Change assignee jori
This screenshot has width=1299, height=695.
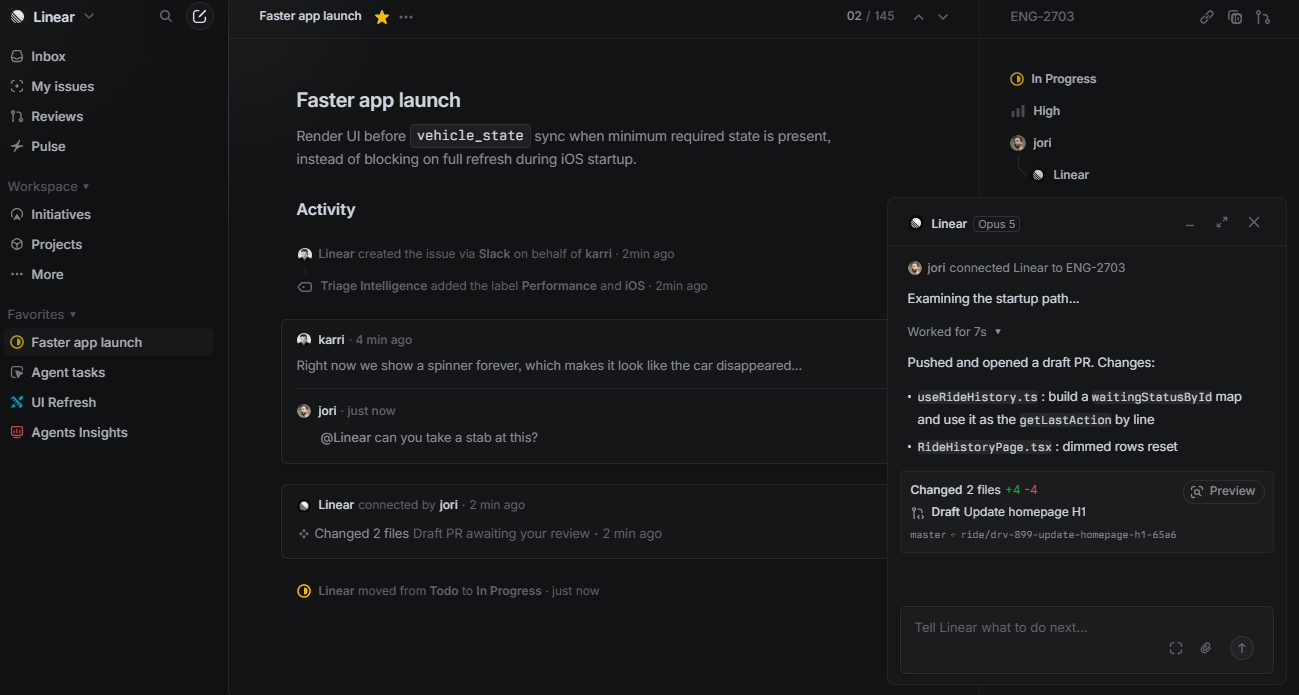point(1032,143)
